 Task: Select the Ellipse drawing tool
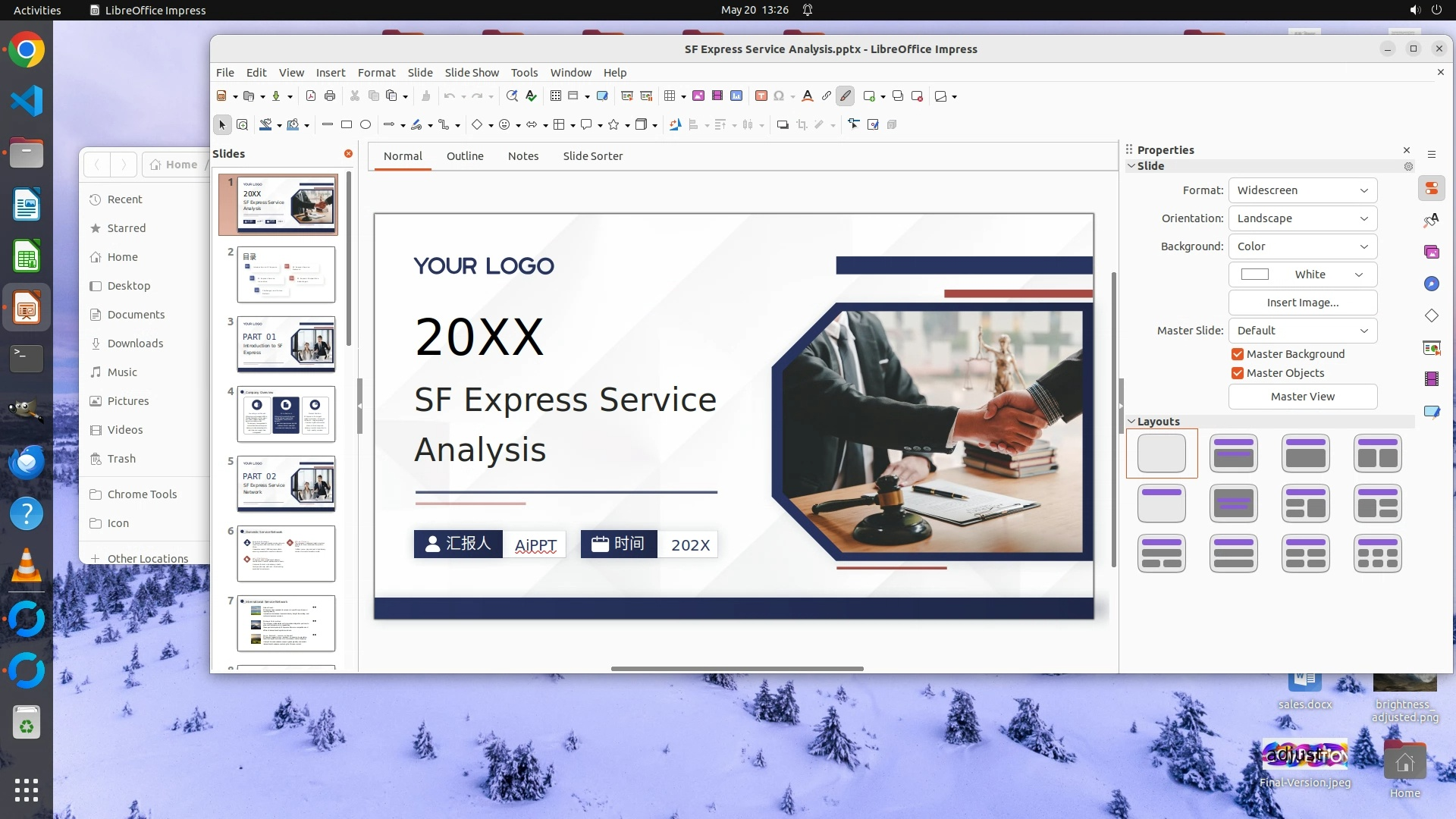pos(366,125)
